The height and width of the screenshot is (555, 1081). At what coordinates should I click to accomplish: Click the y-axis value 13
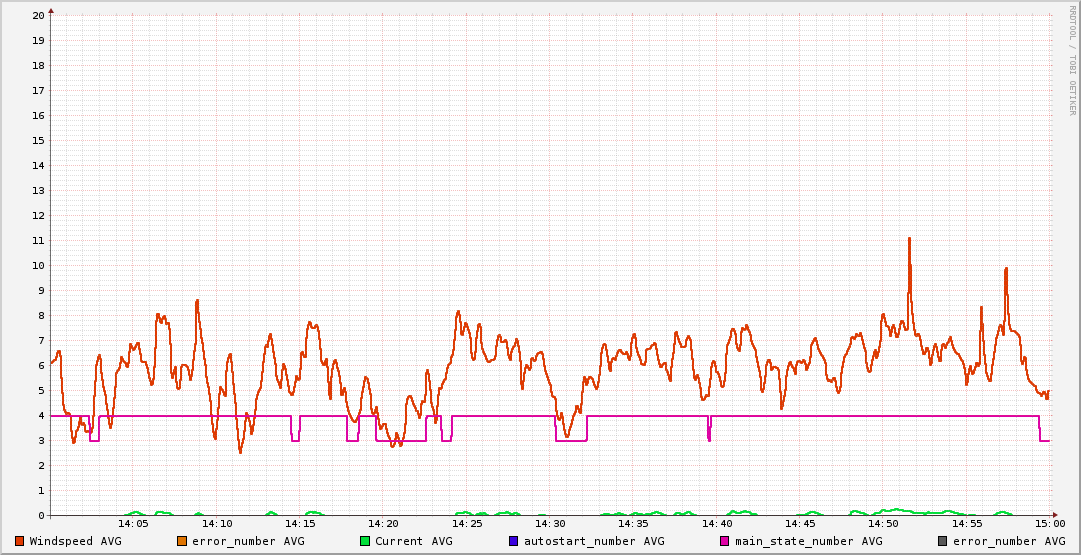tap(39, 190)
